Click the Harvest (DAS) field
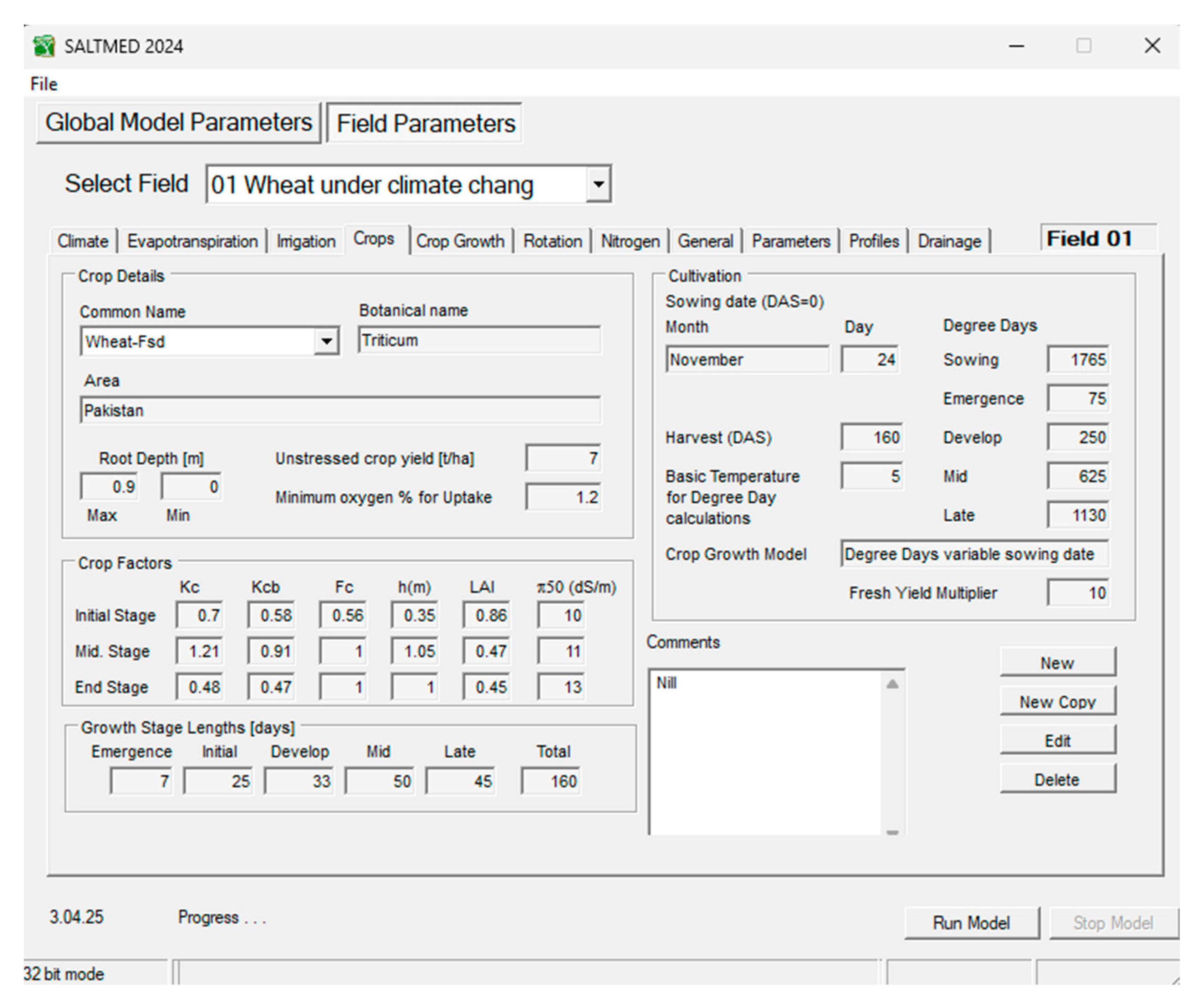 click(871, 437)
